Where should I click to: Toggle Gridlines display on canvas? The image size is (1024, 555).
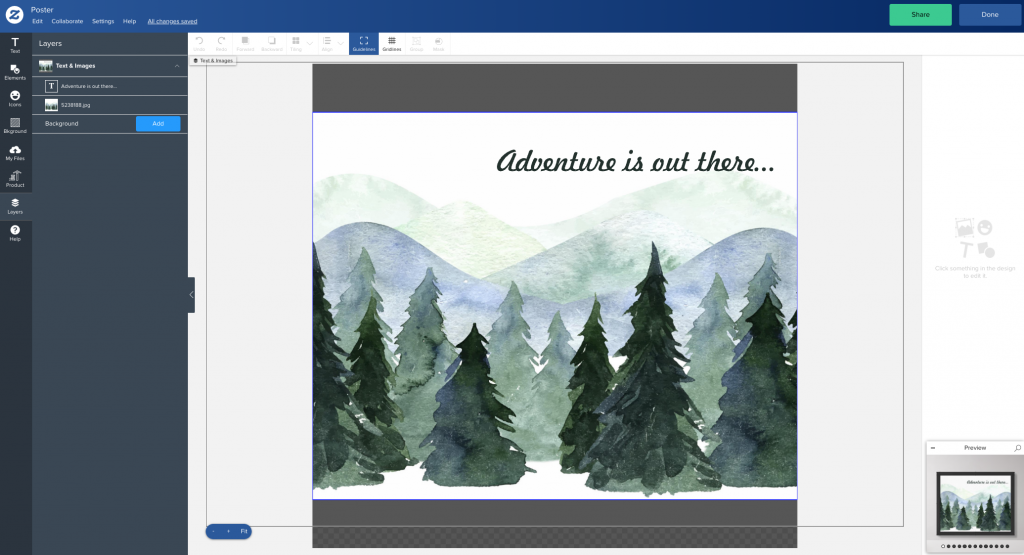(391, 43)
